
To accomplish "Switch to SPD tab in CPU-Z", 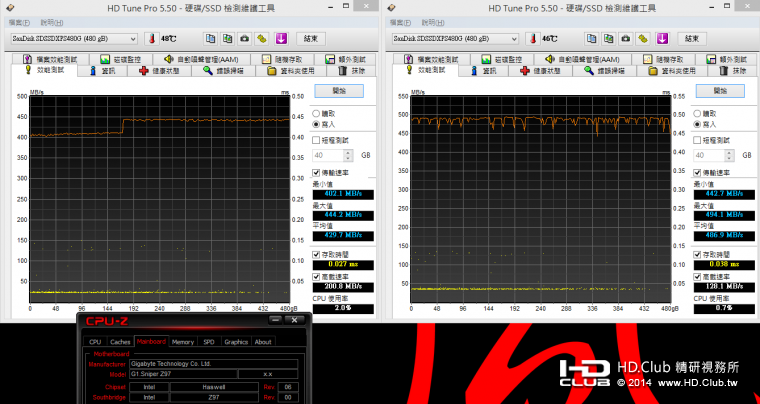I will [x=209, y=342].
